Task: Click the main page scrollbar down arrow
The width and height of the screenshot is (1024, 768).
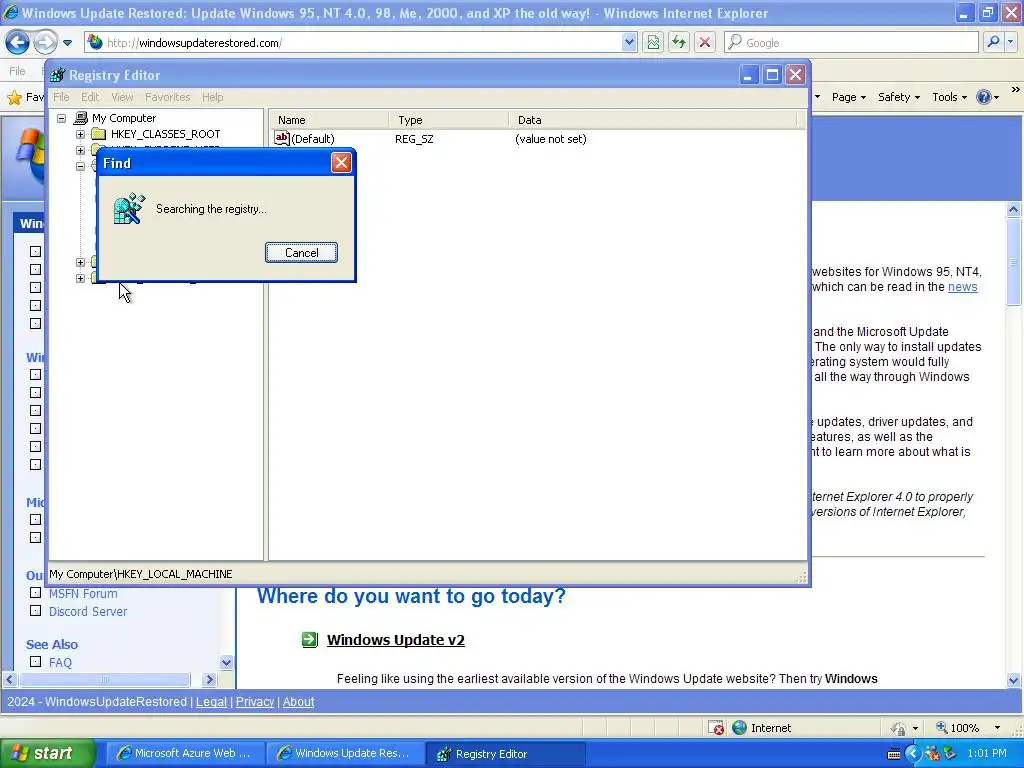Action: [1014, 680]
